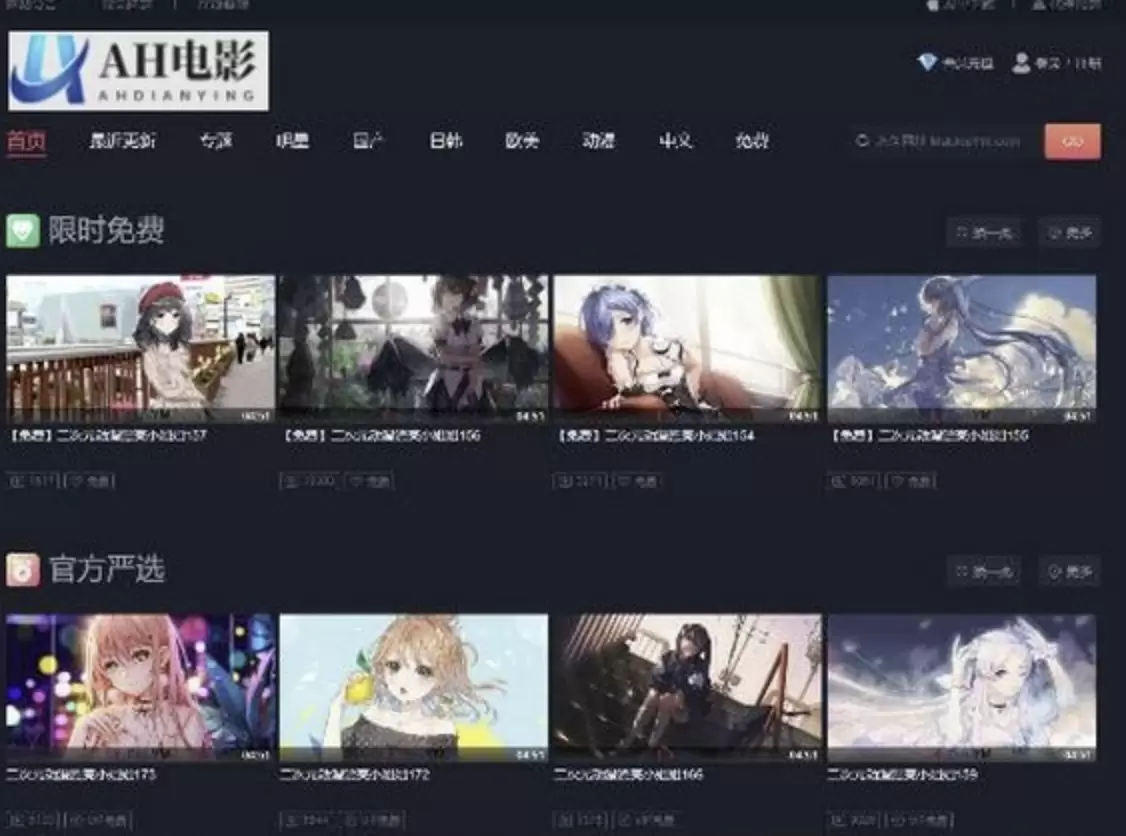The width and height of the screenshot is (1126, 836).
Task: Open the blue-haired maid video thumbnail
Action: click(x=687, y=348)
